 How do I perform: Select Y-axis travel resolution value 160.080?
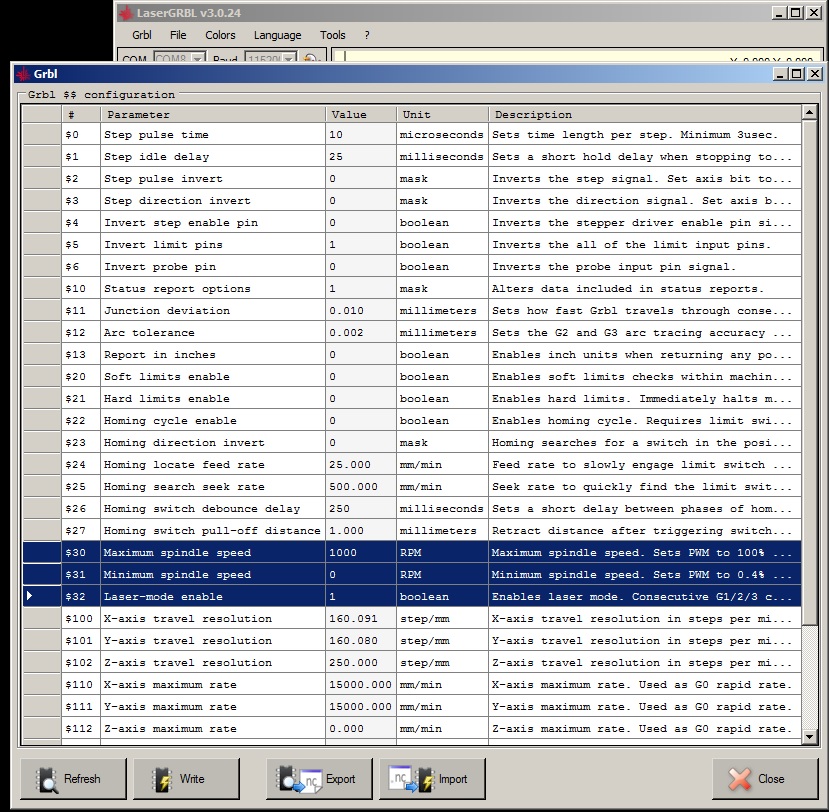[x=361, y=641]
